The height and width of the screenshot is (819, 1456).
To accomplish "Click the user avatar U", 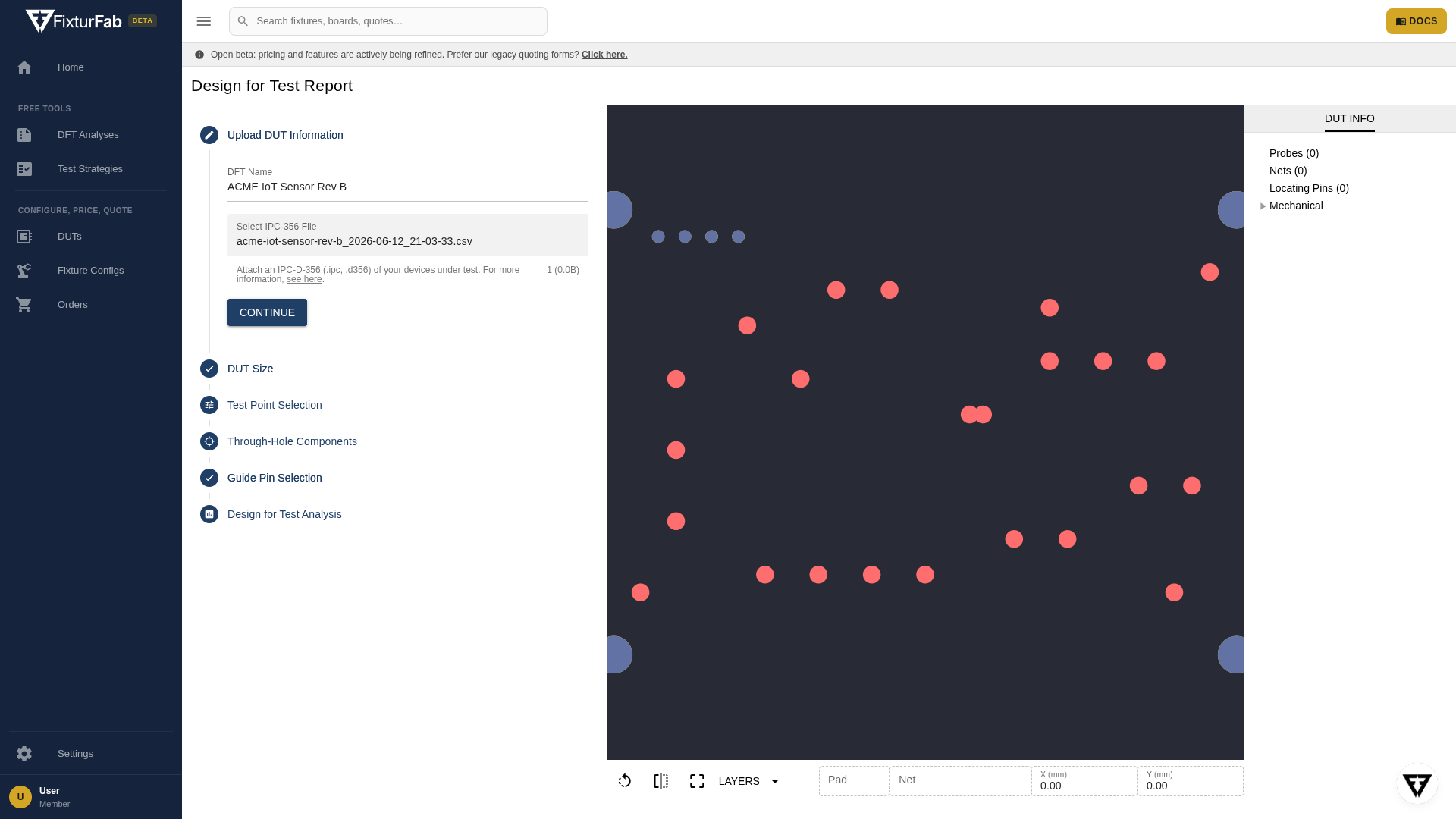I will 20,797.
